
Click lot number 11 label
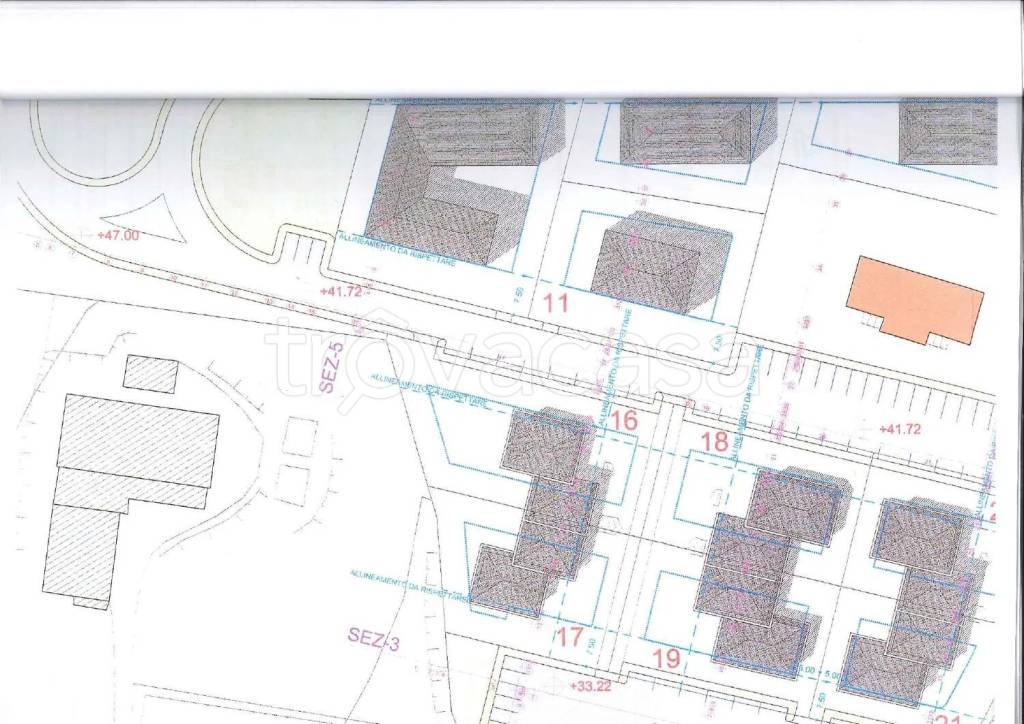tap(554, 304)
